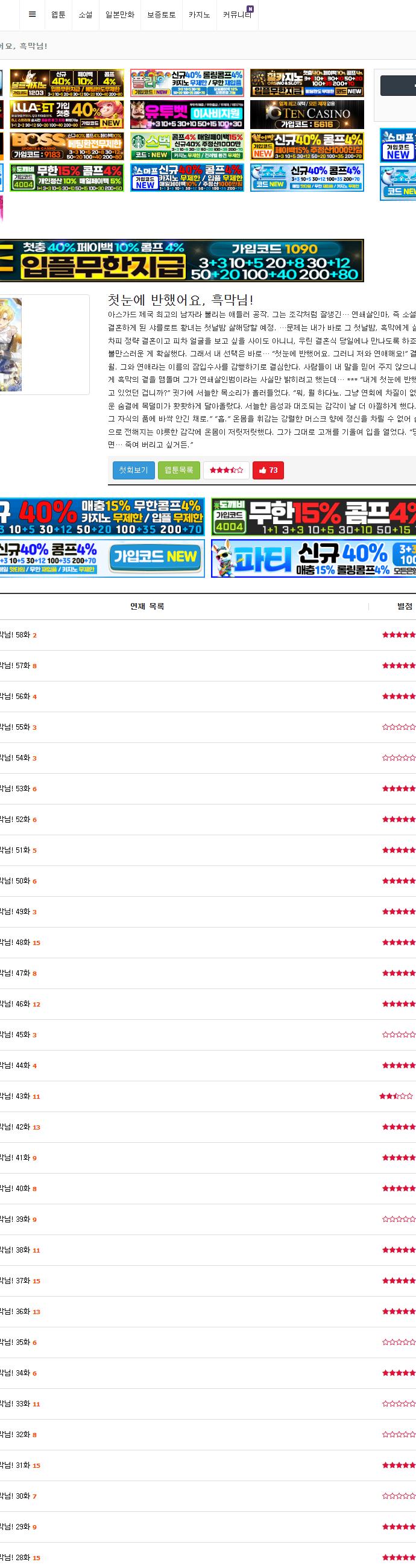Go to the 보증토토 menu
Screen dimensions: 416x1568
[x=161, y=14]
